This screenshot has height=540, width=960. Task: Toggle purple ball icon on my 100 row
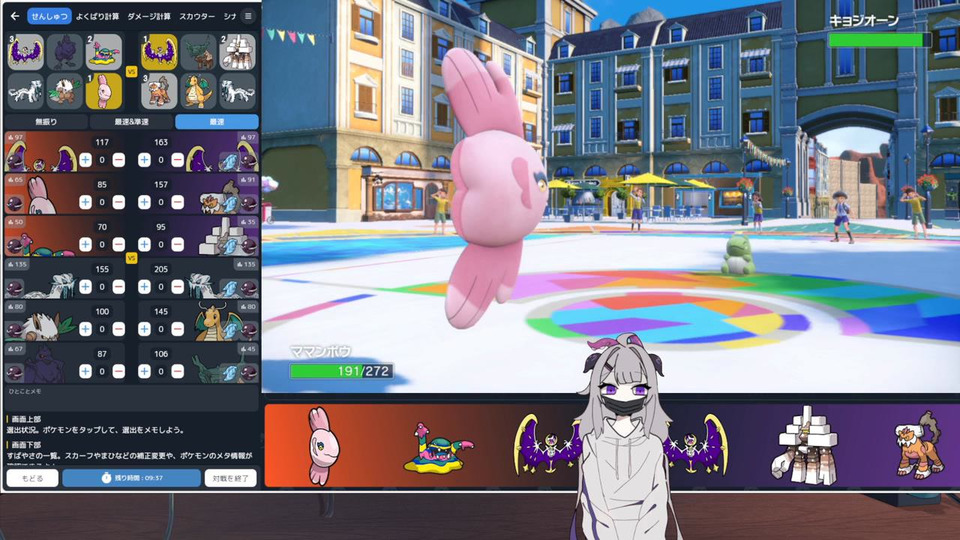coord(14,330)
